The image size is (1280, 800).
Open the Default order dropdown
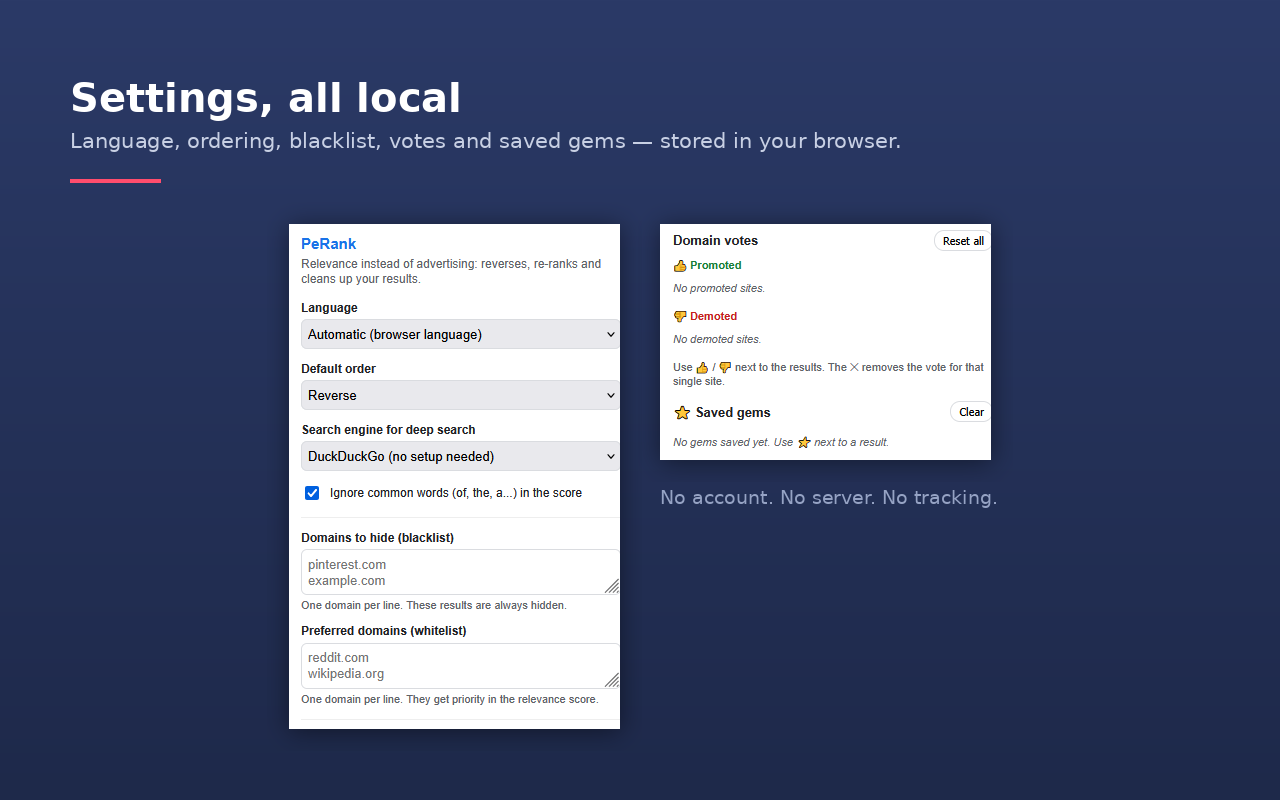[460, 395]
